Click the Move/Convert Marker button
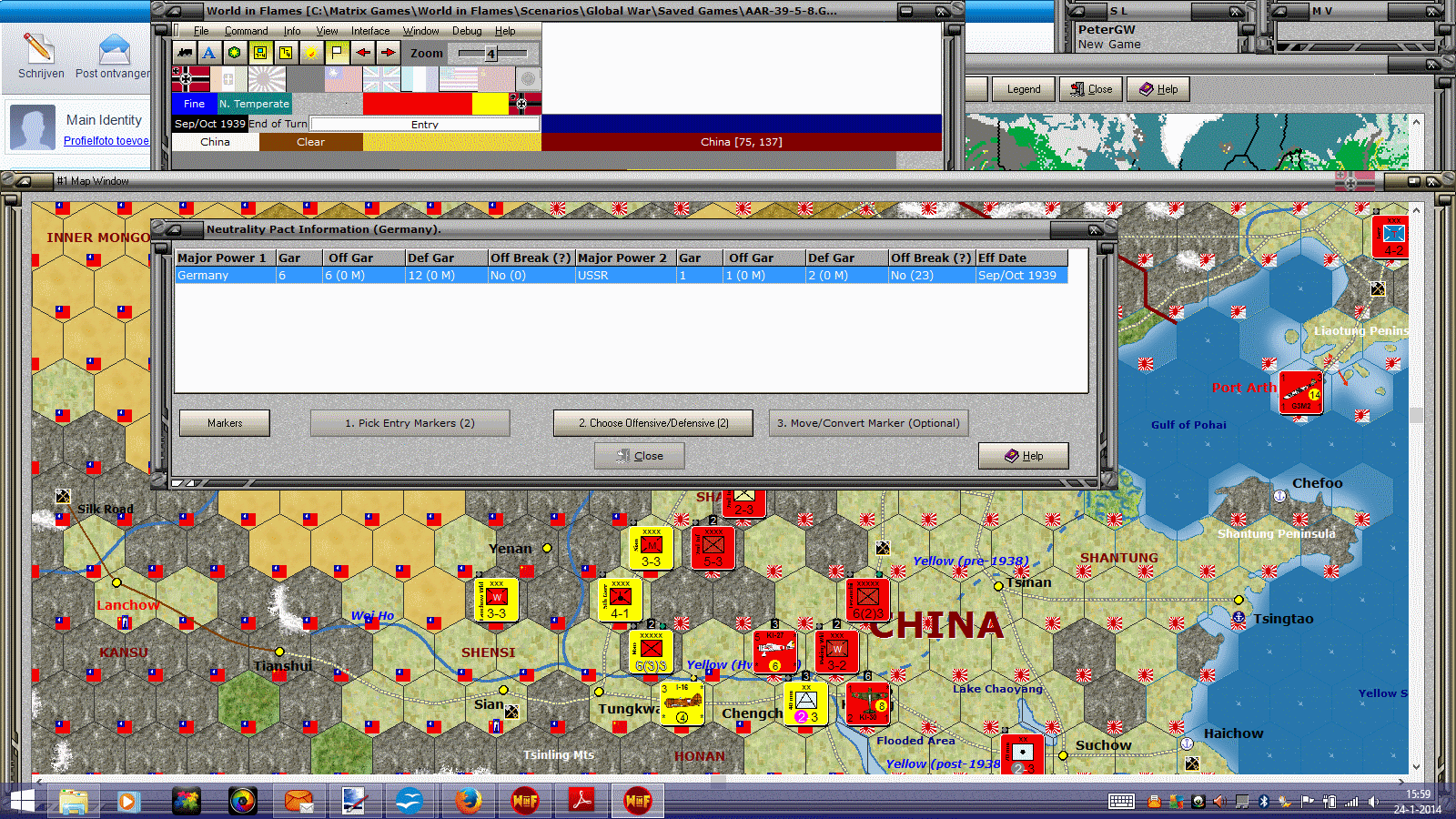Screen dimensions: 1456x819 867,422
